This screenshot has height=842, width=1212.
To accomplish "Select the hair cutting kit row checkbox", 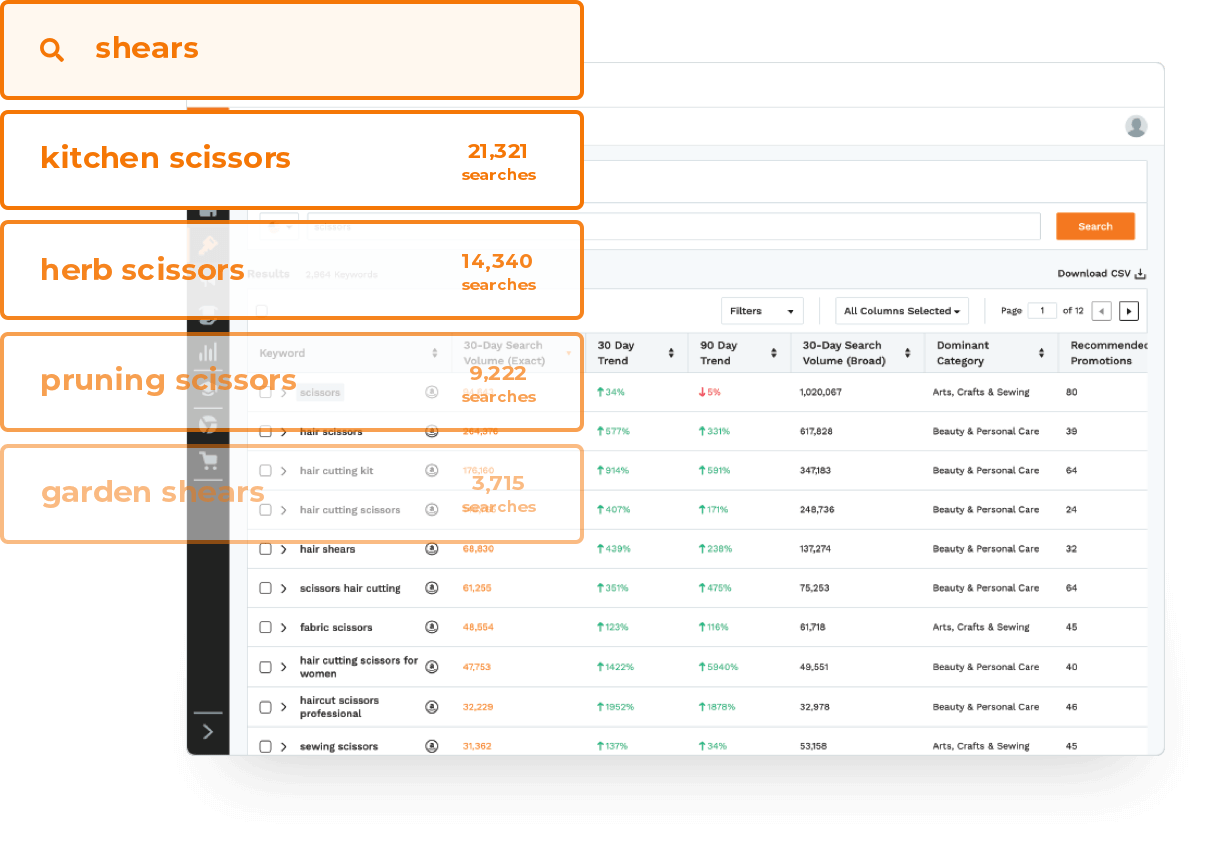I will point(265,470).
